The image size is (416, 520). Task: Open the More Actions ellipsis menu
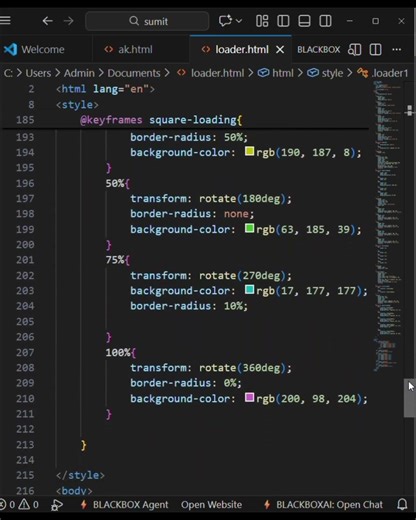tap(397, 50)
